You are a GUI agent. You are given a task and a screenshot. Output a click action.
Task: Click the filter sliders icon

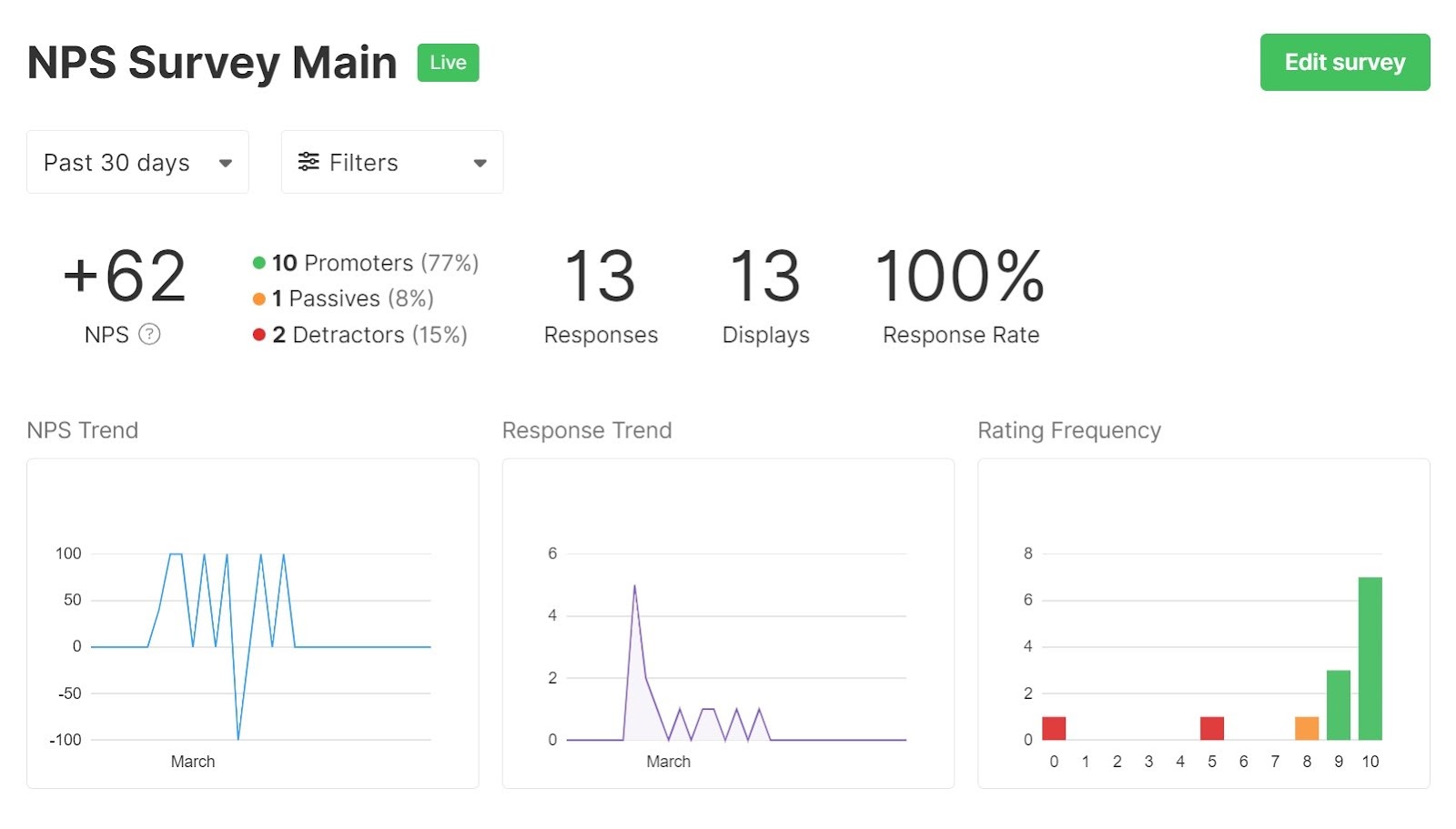(308, 162)
